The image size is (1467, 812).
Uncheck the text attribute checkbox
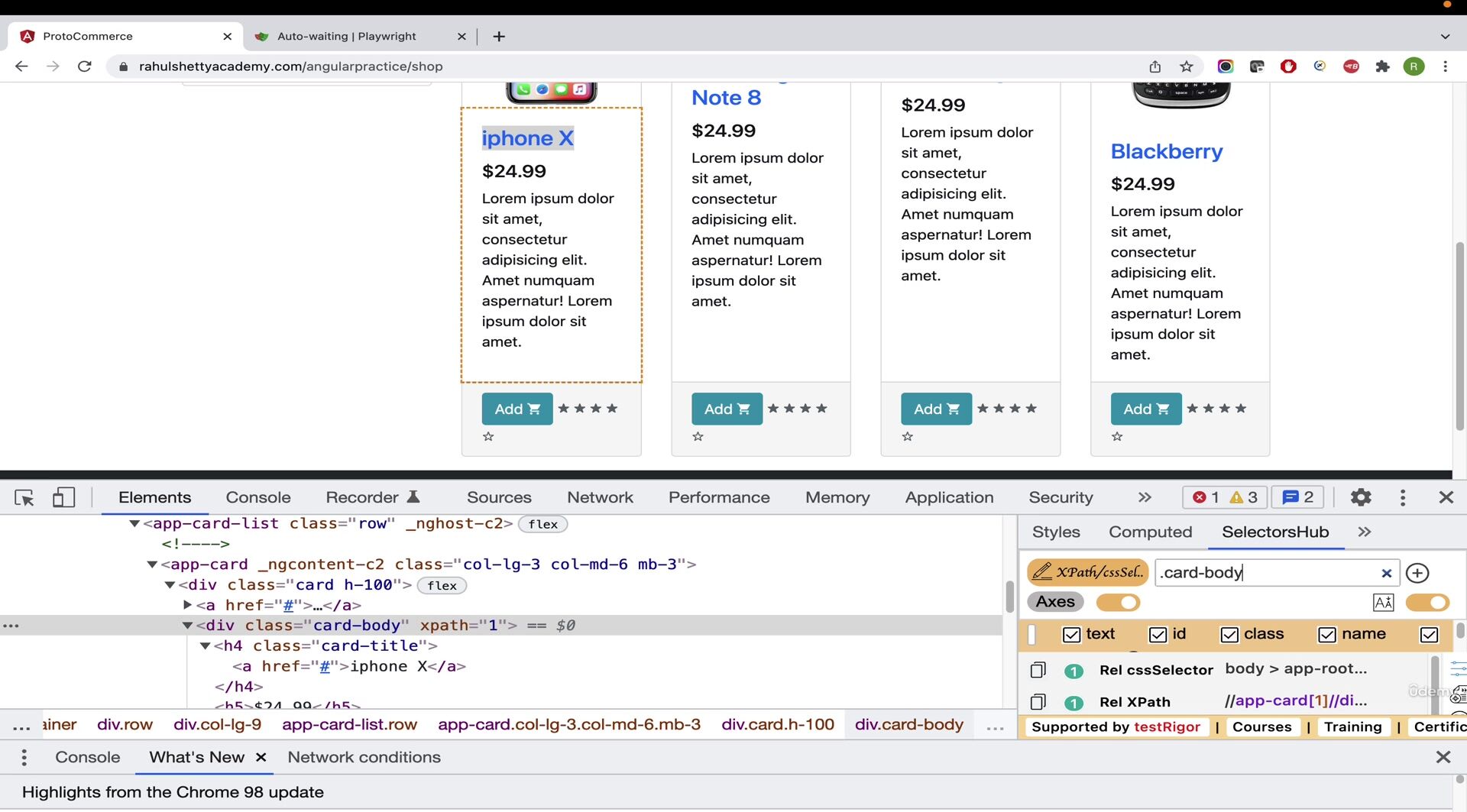(x=1071, y=635)
